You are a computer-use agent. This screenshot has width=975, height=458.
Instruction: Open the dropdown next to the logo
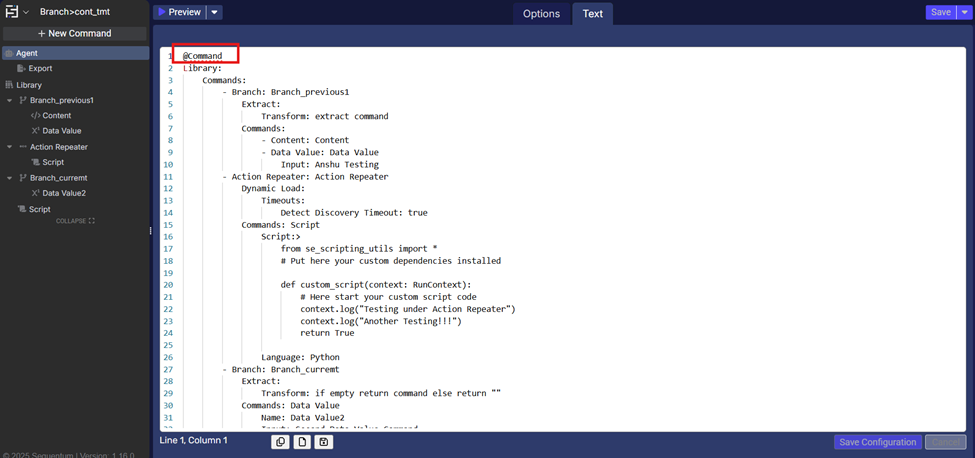(x=25, y=12)
